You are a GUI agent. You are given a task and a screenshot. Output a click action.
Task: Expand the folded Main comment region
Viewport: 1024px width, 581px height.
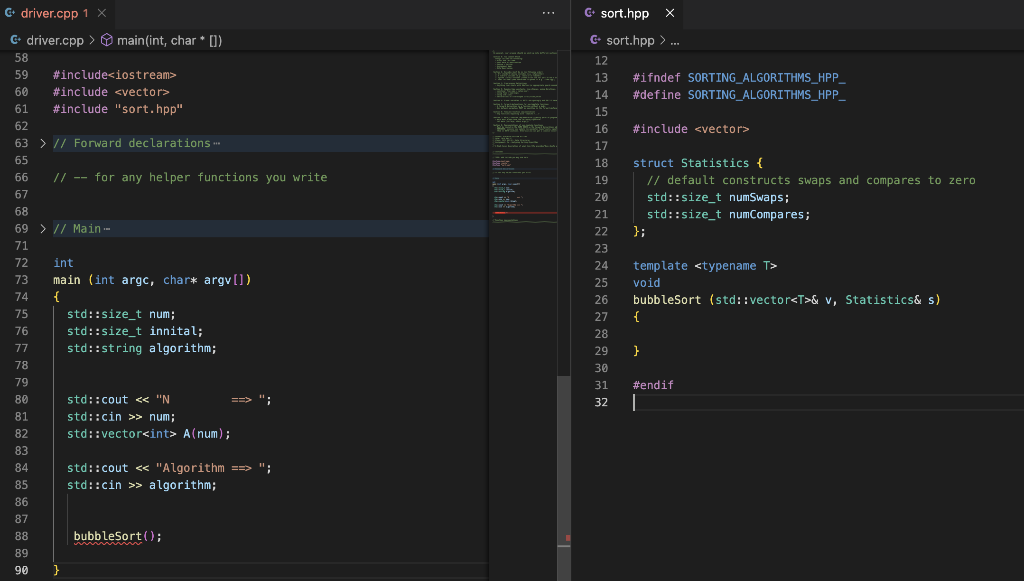coord(42,228)
